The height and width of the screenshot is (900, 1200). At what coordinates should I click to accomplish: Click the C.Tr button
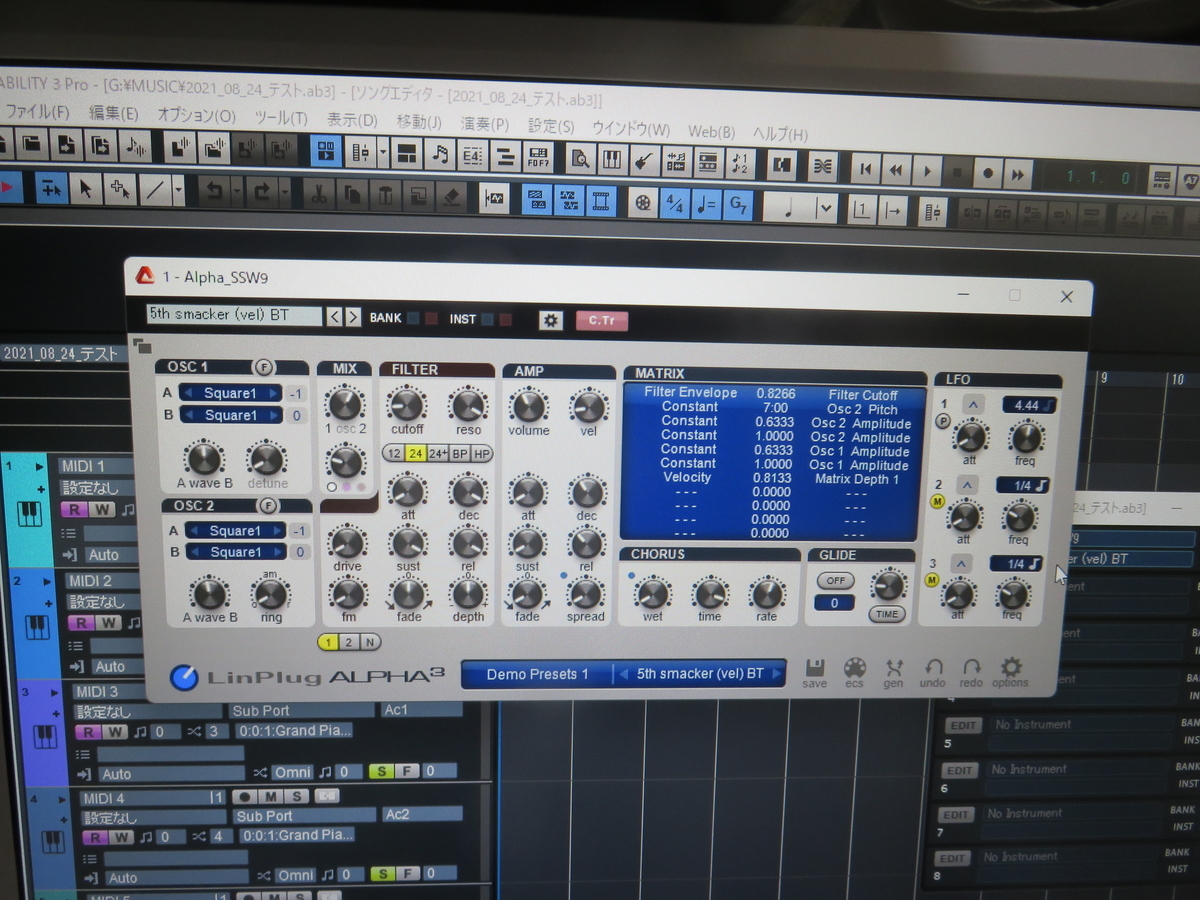point(602,321)
